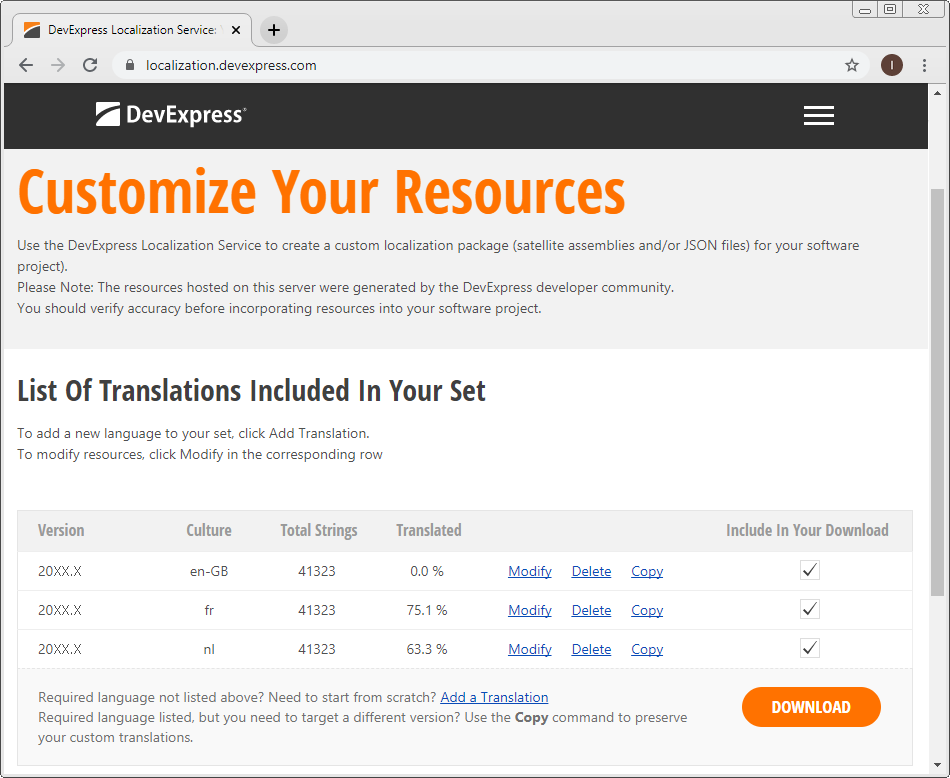
Task: Open the Chrome three-dot menu
Action: pyautogui.click(x=924, y=65)
